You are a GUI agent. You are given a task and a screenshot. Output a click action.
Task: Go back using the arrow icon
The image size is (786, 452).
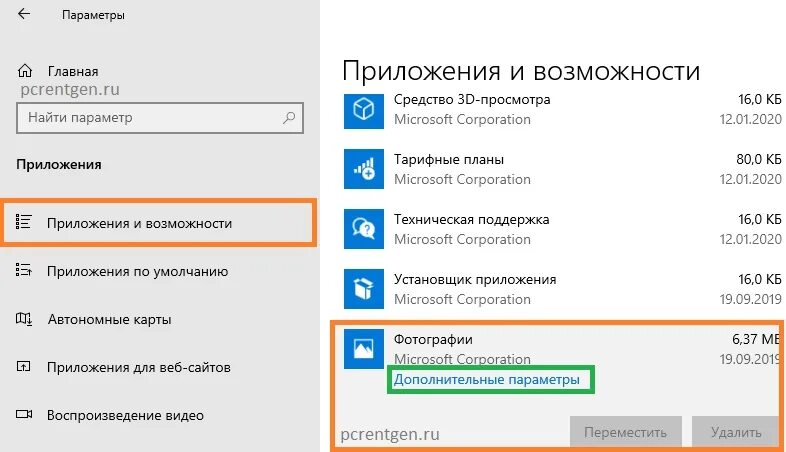[x=24, y=14]
